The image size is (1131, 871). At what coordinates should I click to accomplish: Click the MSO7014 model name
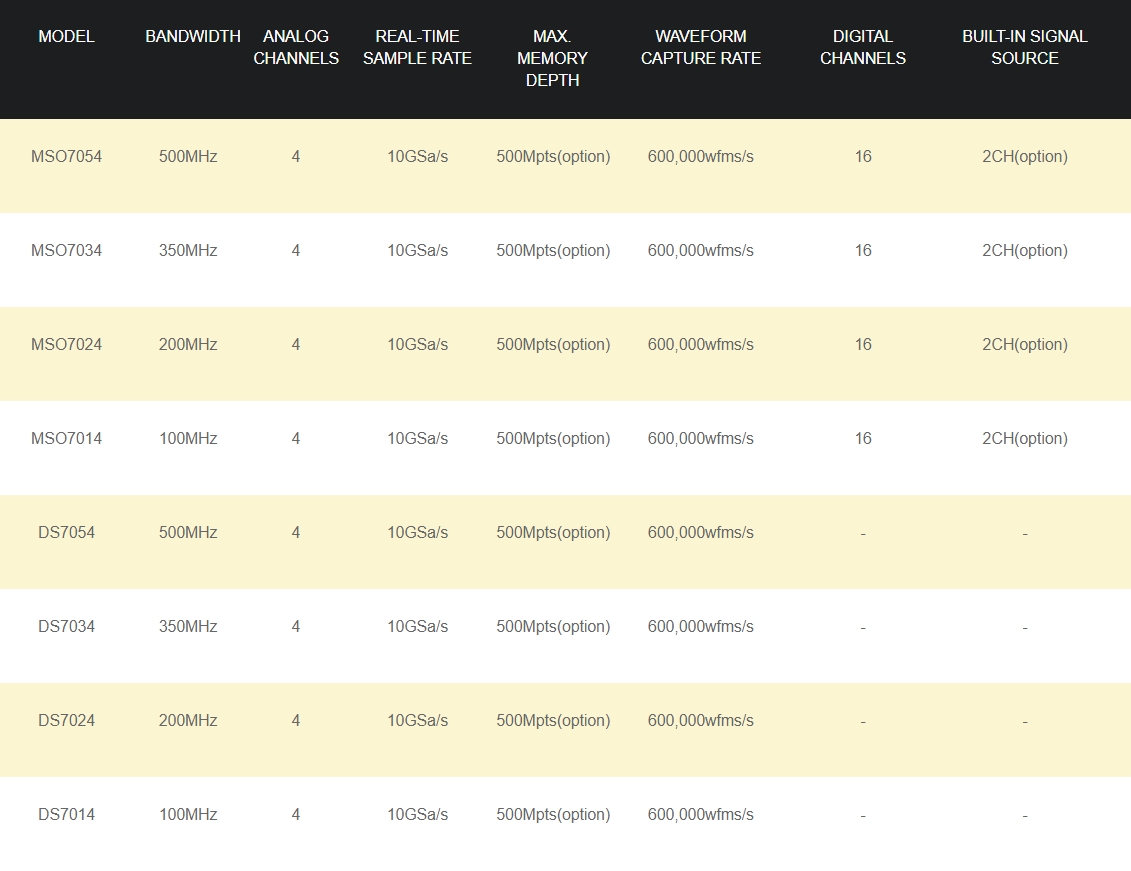click(66, 438)
